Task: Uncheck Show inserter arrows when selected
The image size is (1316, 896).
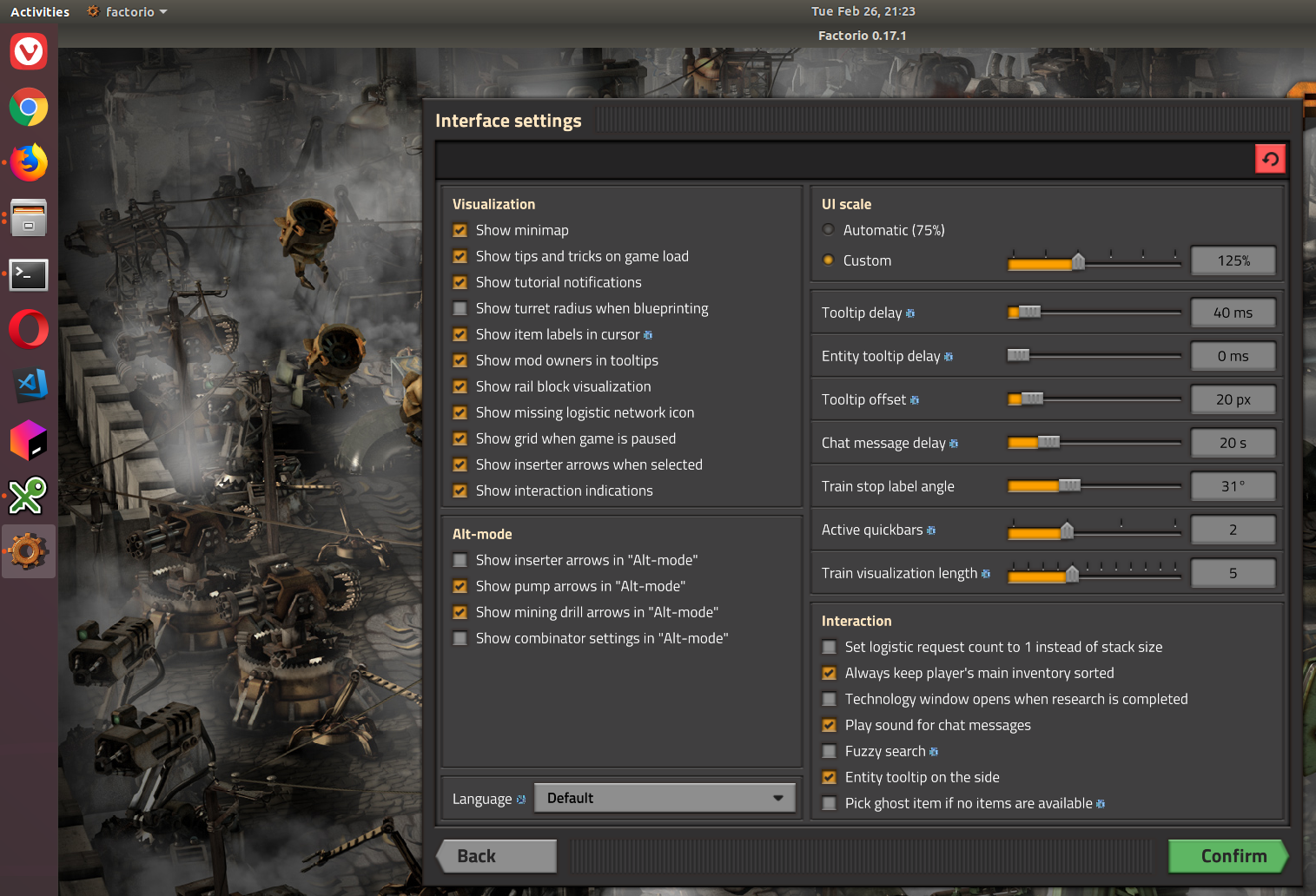Action: [x=460, y=464]
